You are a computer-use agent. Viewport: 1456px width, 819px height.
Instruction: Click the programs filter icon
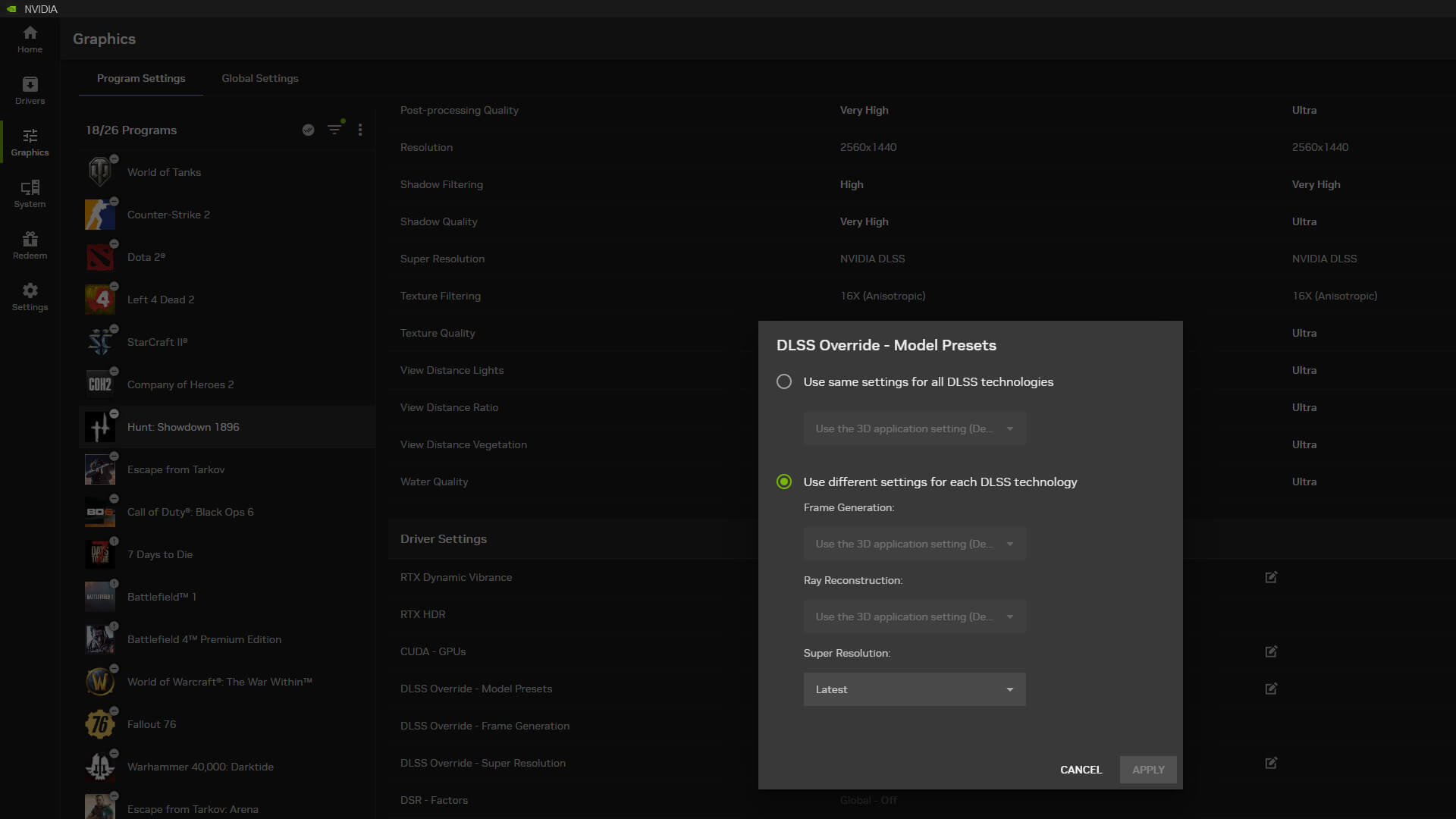point(334,130)
